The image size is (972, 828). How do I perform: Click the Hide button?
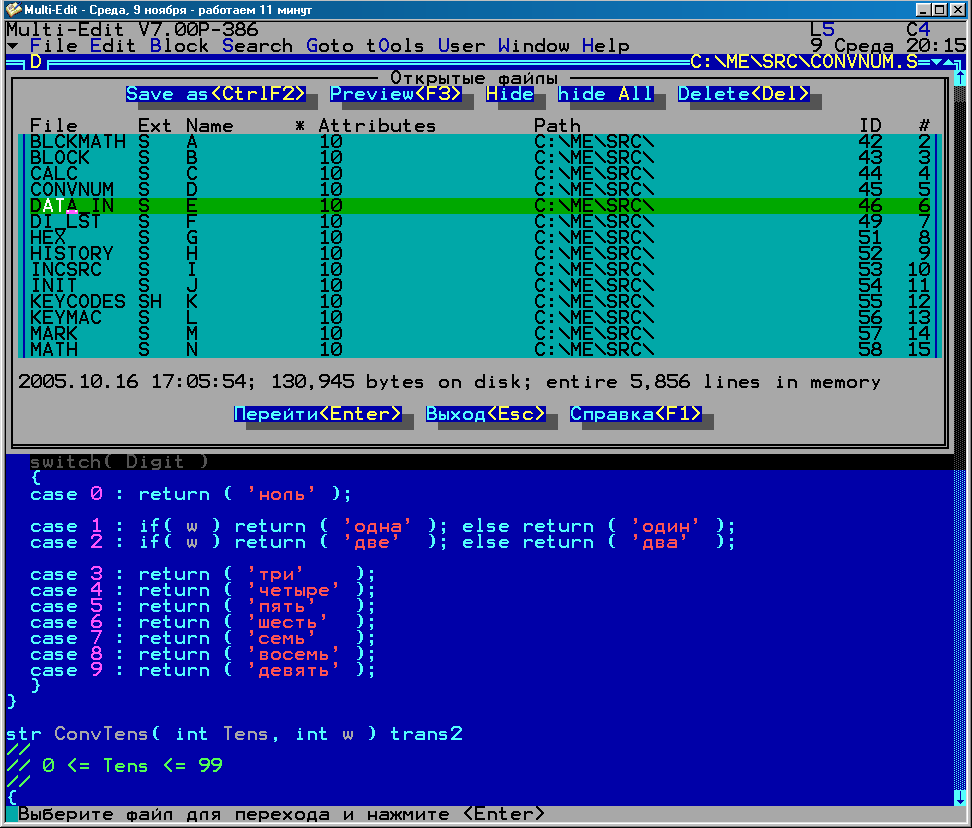[x=510, y=94]
